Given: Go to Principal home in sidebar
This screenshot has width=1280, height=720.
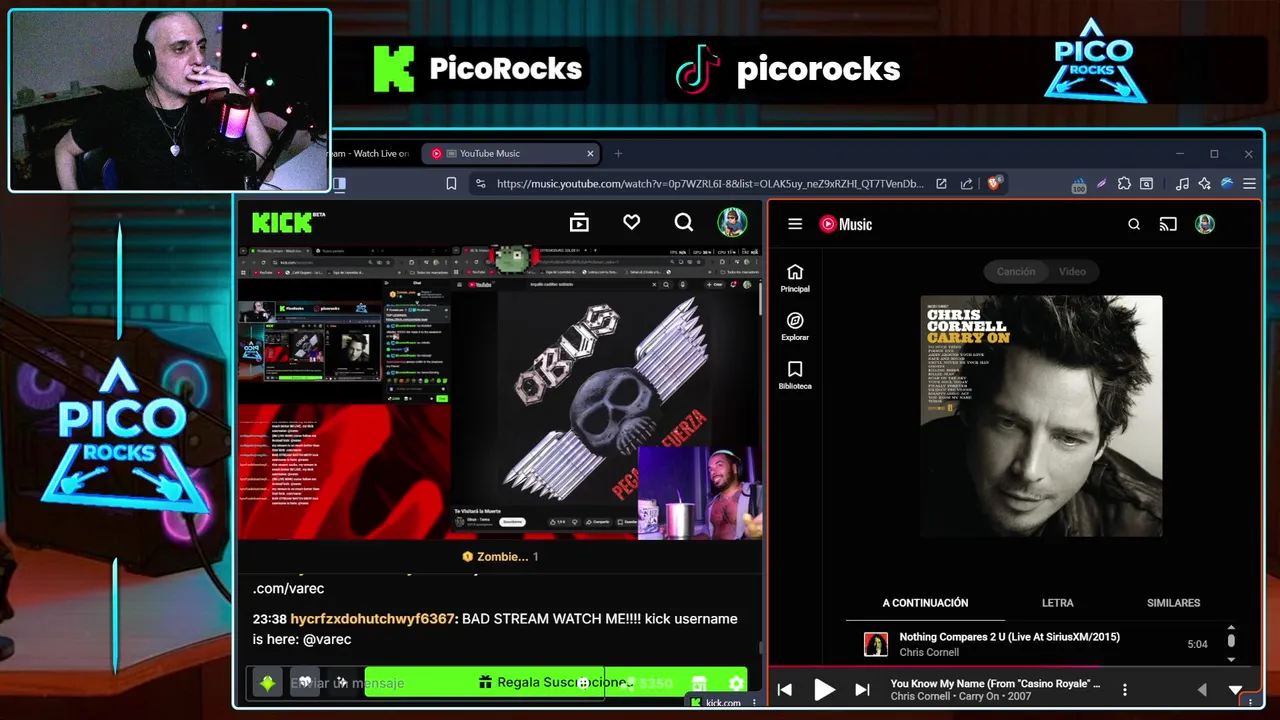Looking at the screenshot, I should click(795, 278).
